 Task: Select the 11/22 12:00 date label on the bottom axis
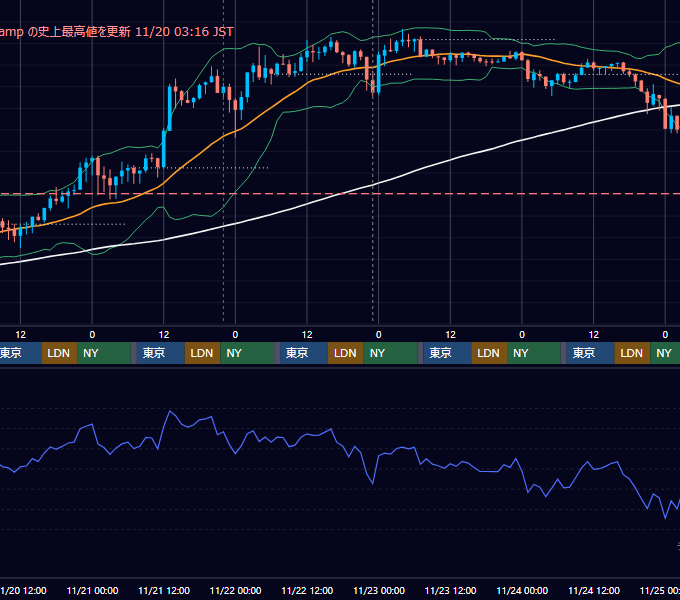[307, 590]
